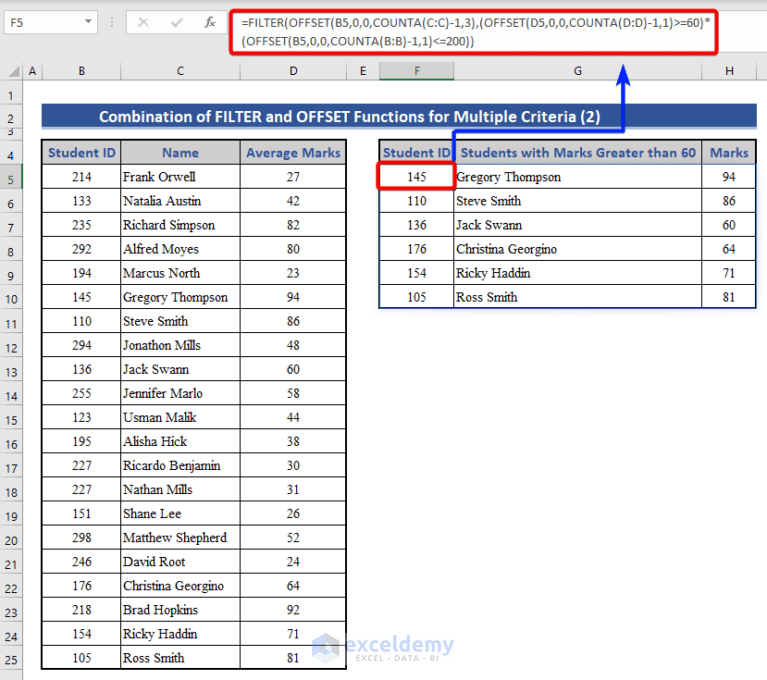Click the Enter checkmark formula bar icon
This screenshot has width=767, height=680.
[177, 23]
